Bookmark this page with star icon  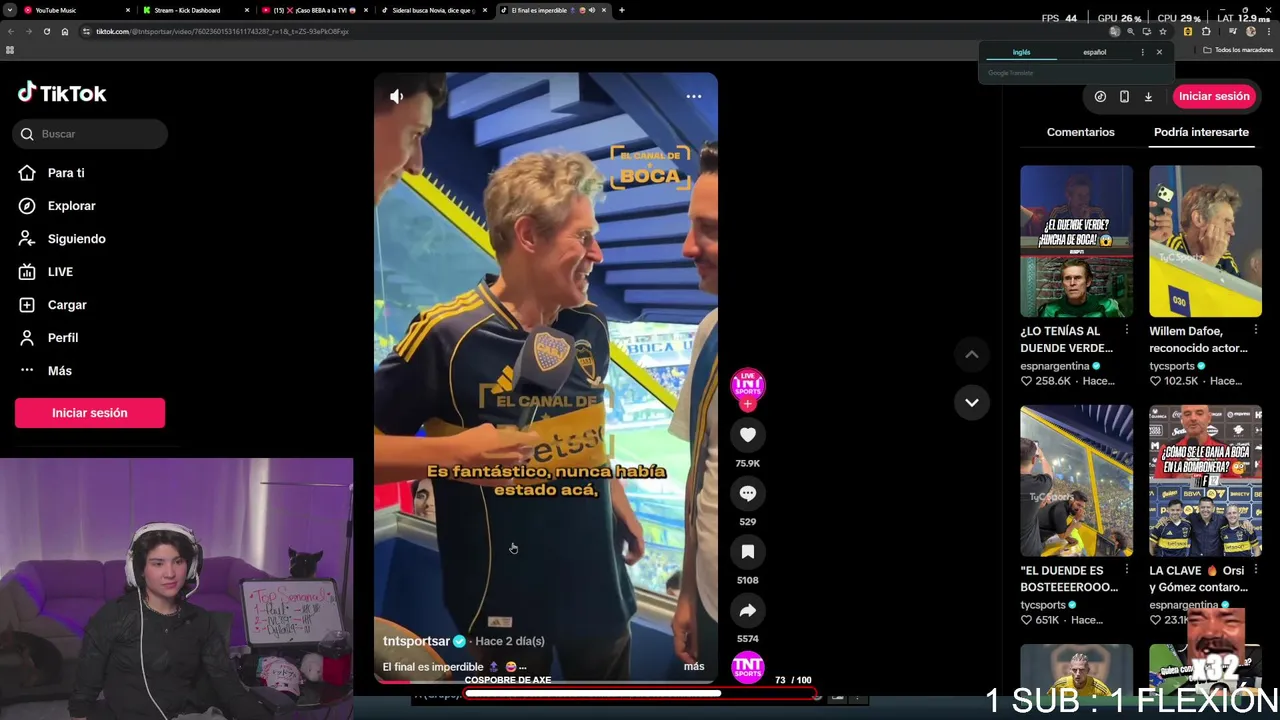(x=1162, y=31)
